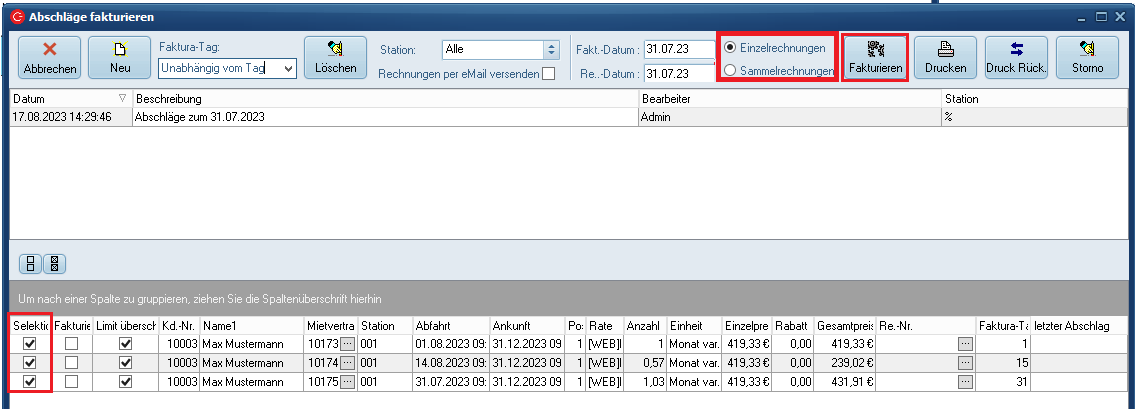The image size is (1139, 410).
Task: Click the Storno reversal button
Action: (x=1087, y=57)
